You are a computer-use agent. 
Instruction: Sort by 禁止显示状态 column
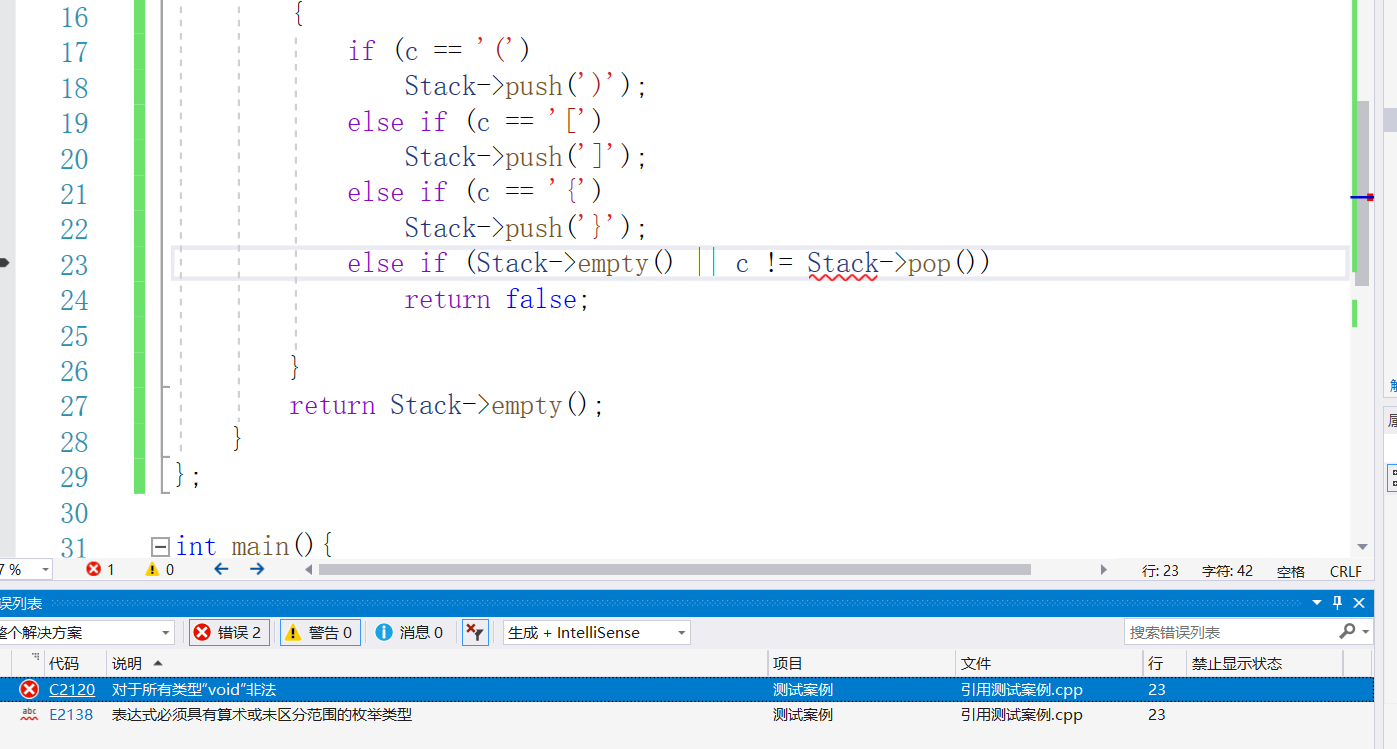[1264, 663]
